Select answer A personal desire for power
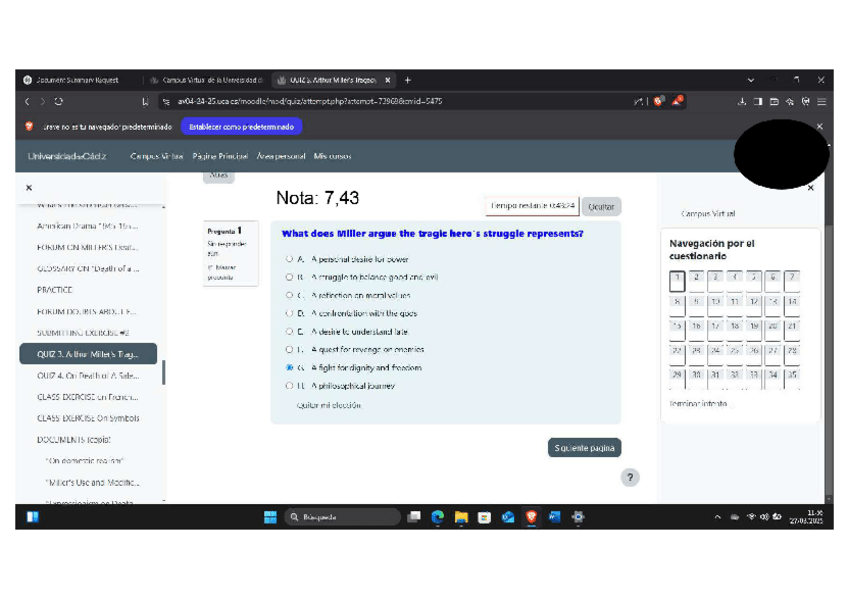The height and width of the screenshot is (599, 848). 289,259
